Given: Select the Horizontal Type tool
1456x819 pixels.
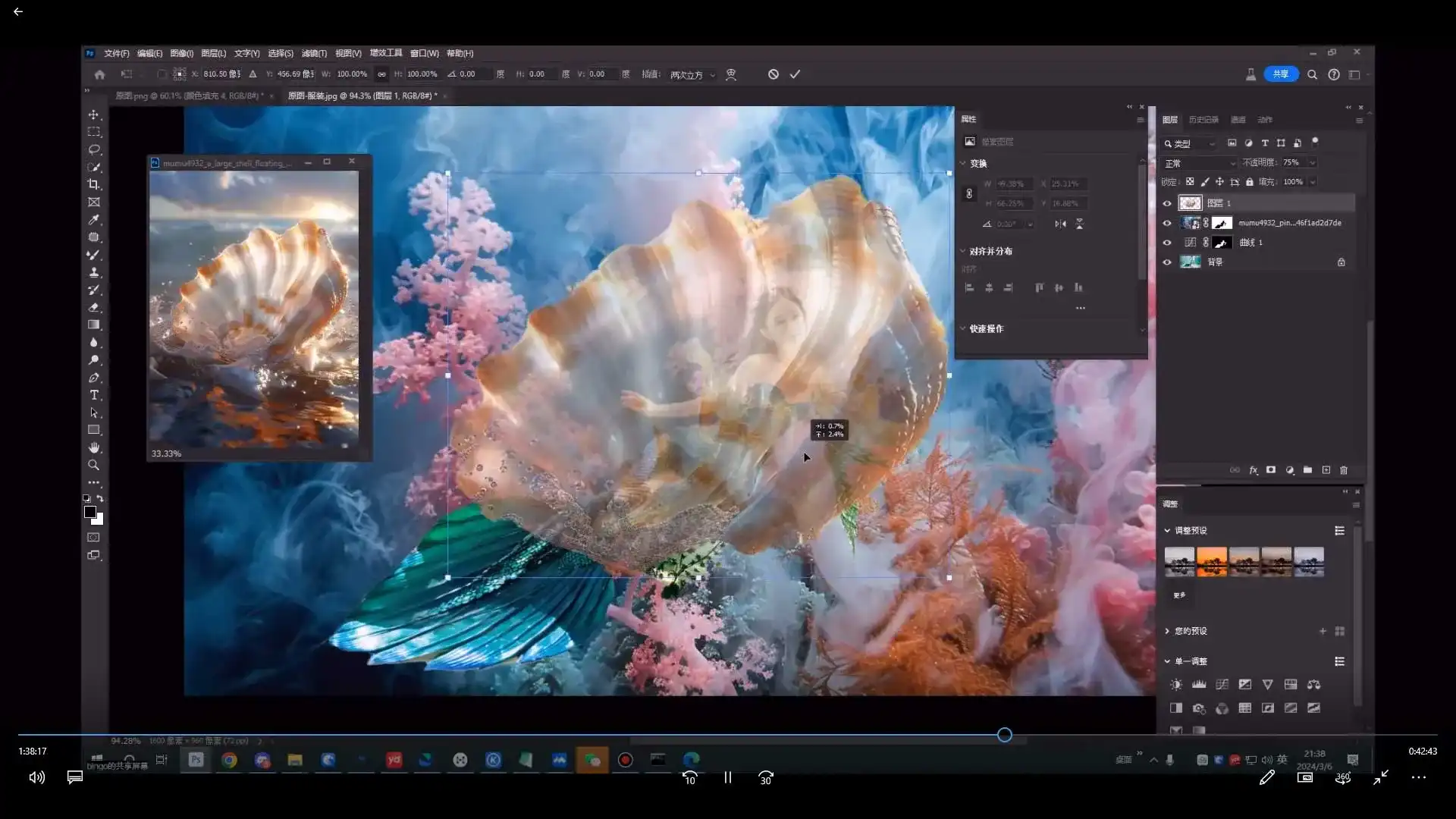Looking at the screenshot, I should click(x=94, y=395).
